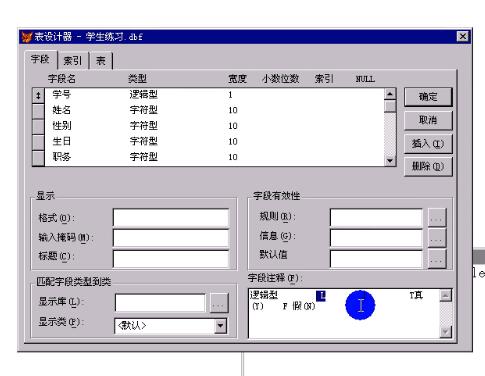Open the expression builder for 规则(R)
Viewport: 485px width, 376px height.
point(436,218)
